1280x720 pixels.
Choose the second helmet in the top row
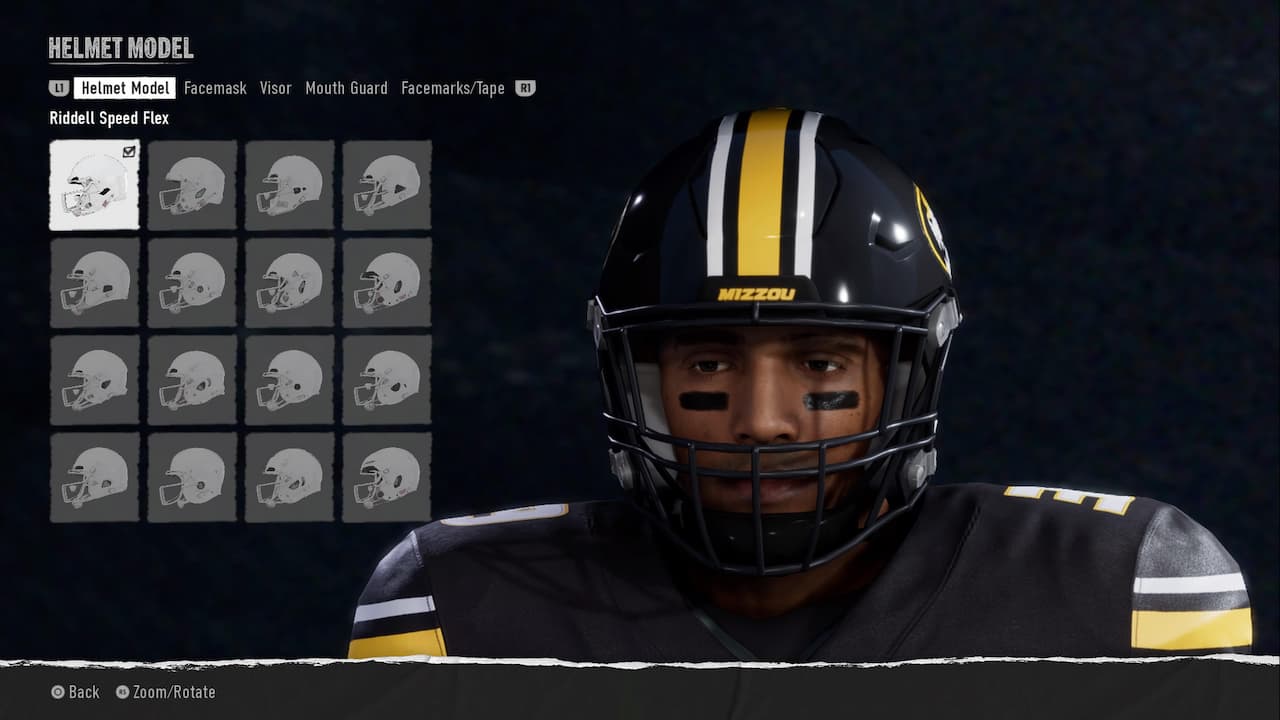coord(192,185)
